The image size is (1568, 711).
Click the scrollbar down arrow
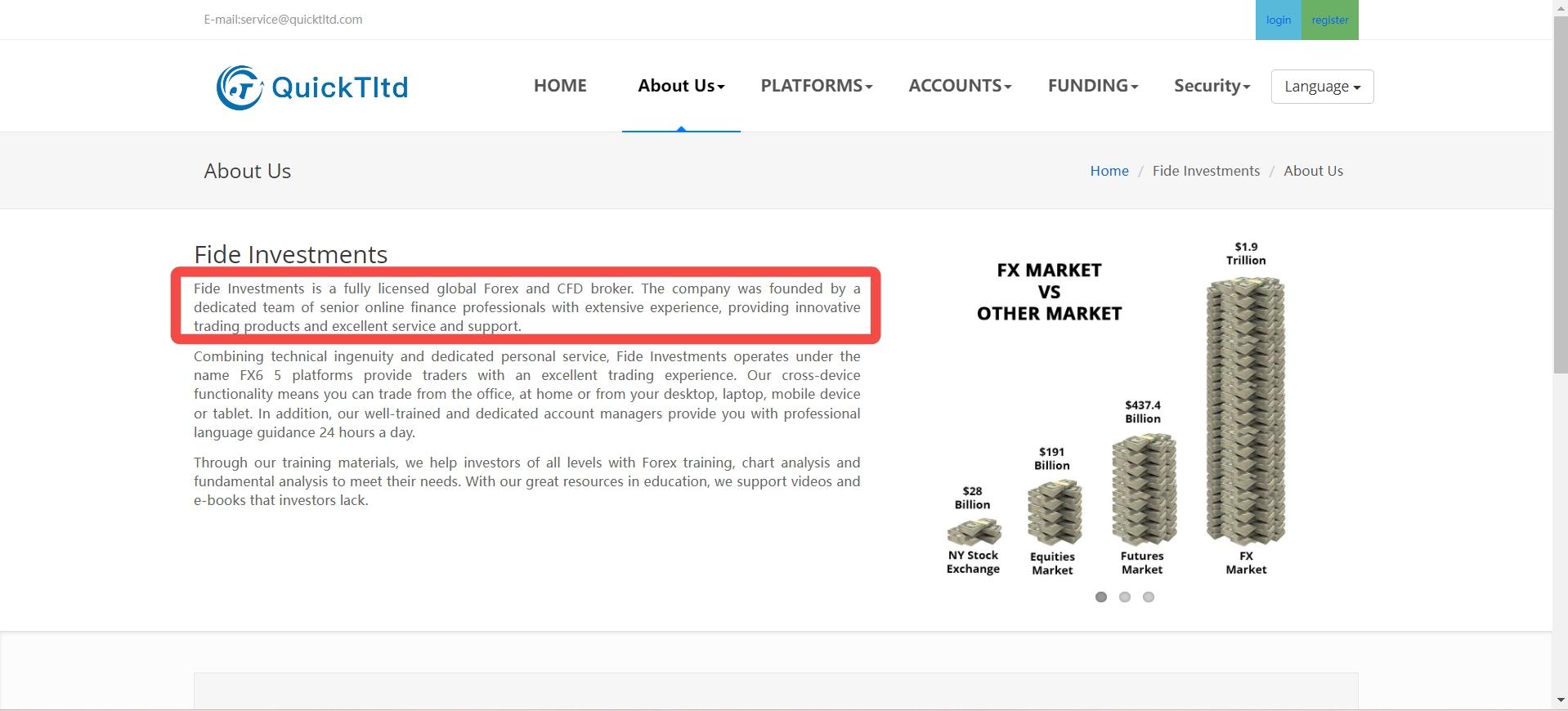click(1560, 701)
